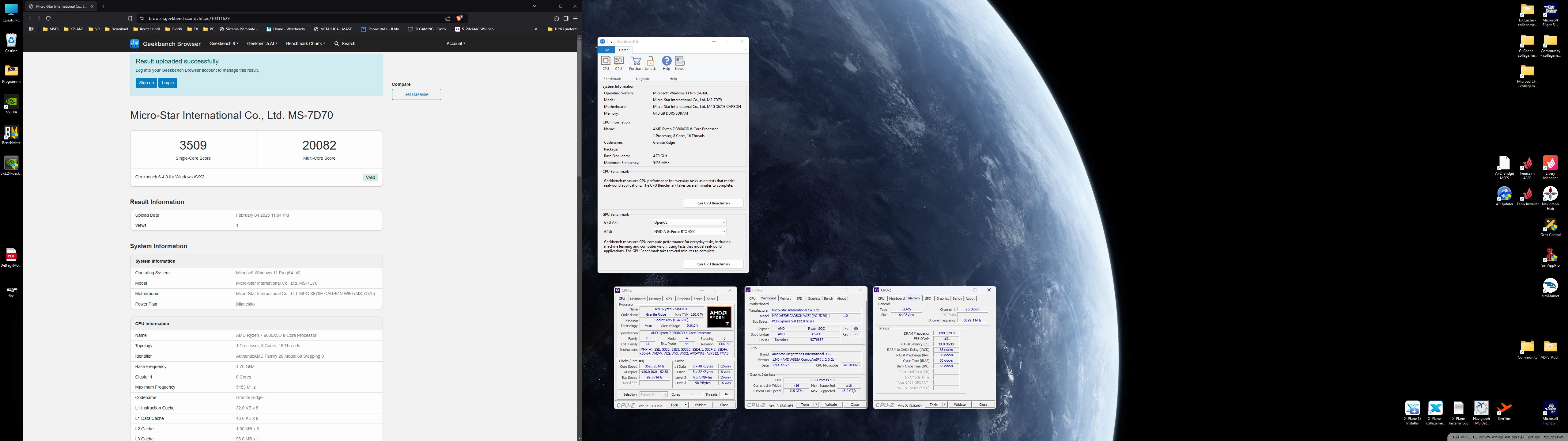Expand Tools arrow in CPU-Z CPU window
This screenshot has height=441, width=1568.
pyautogui.click(x=686, y=405)
